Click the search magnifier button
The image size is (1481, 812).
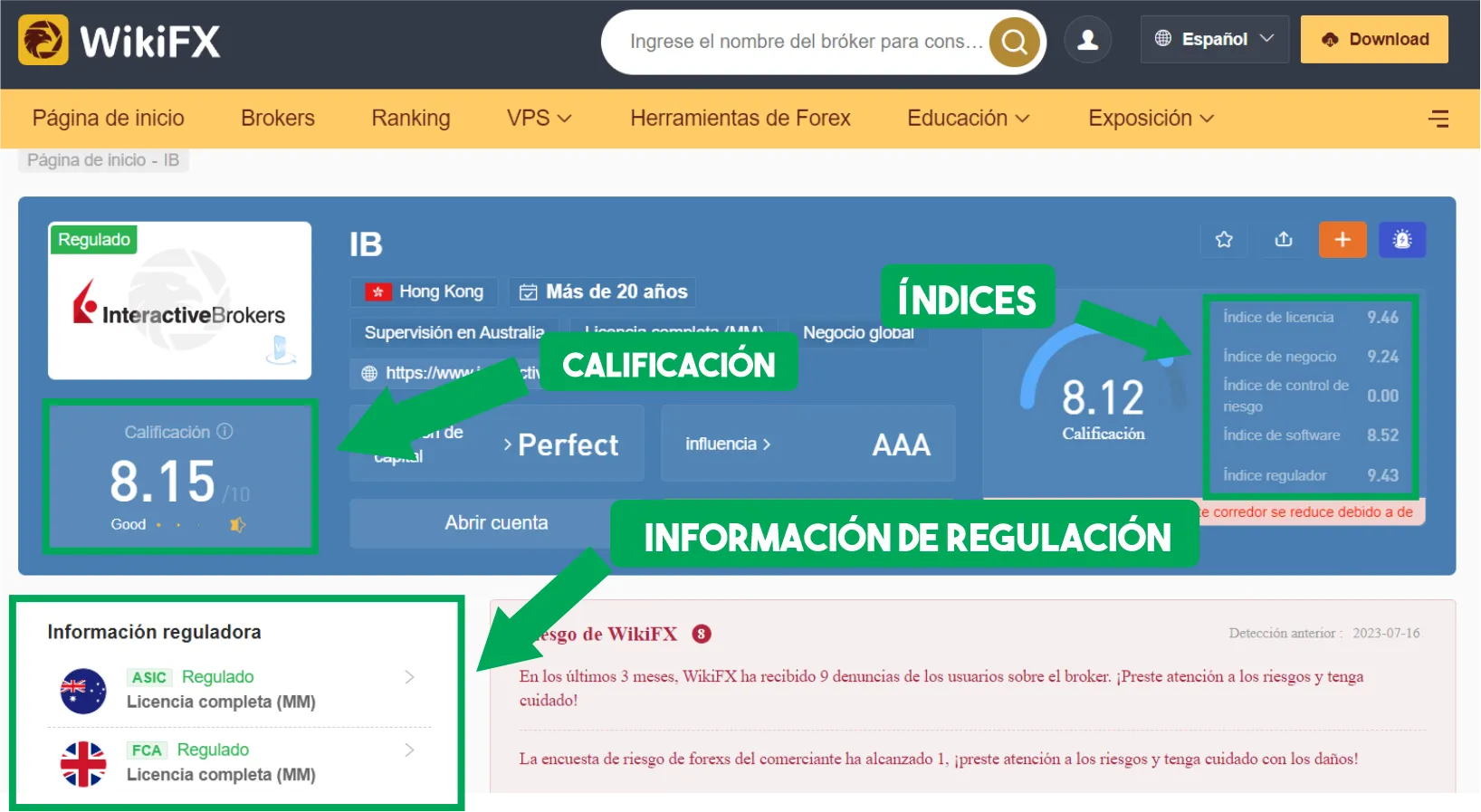coord(1014,42)
